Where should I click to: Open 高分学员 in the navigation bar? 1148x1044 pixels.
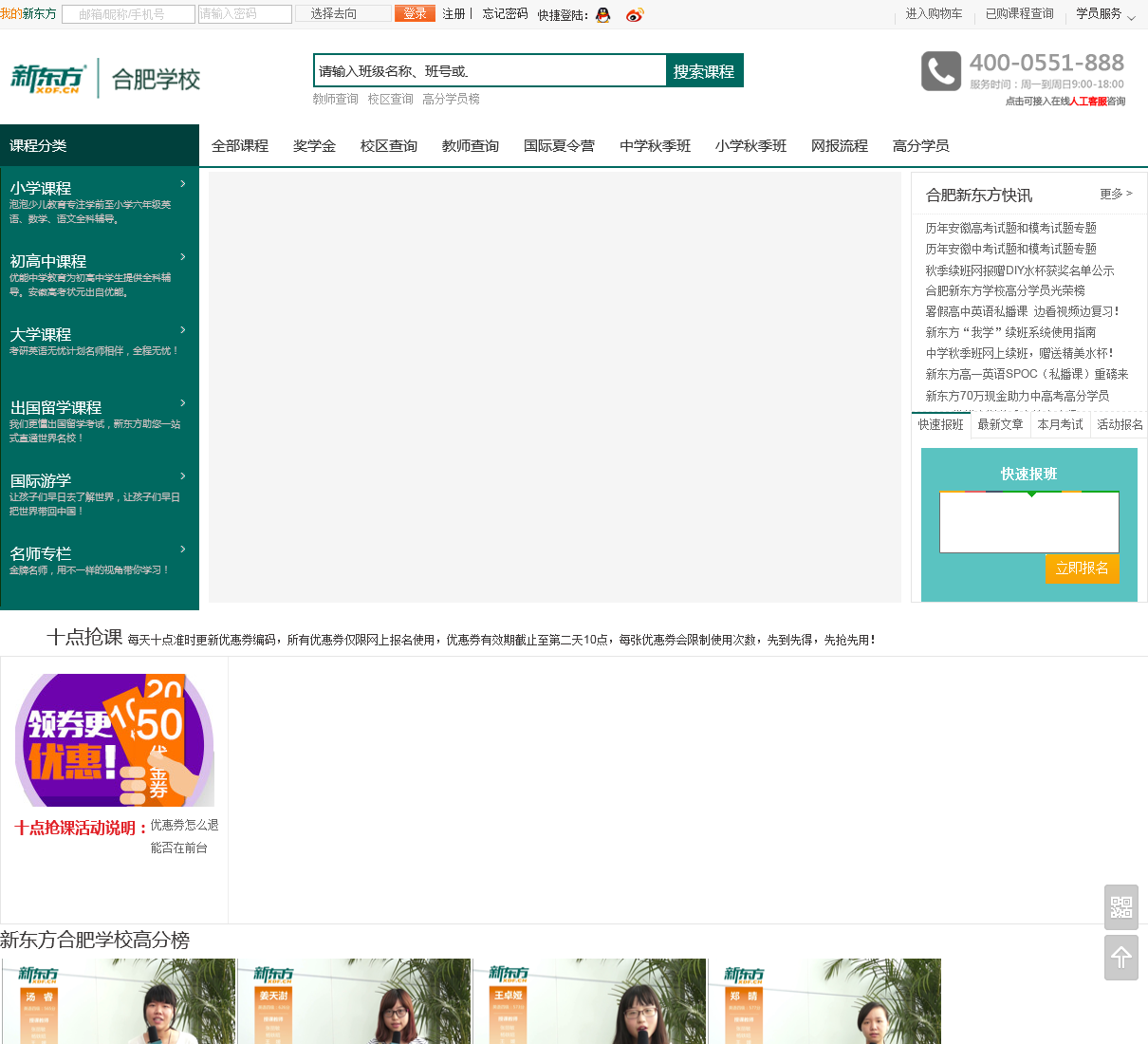click(920, 146)
